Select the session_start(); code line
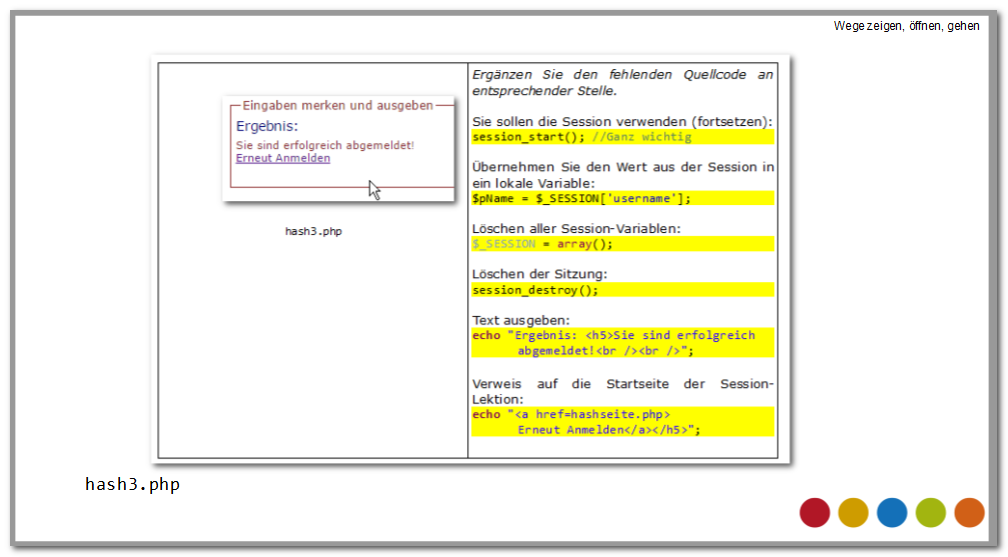 click(x=622, y=137)
